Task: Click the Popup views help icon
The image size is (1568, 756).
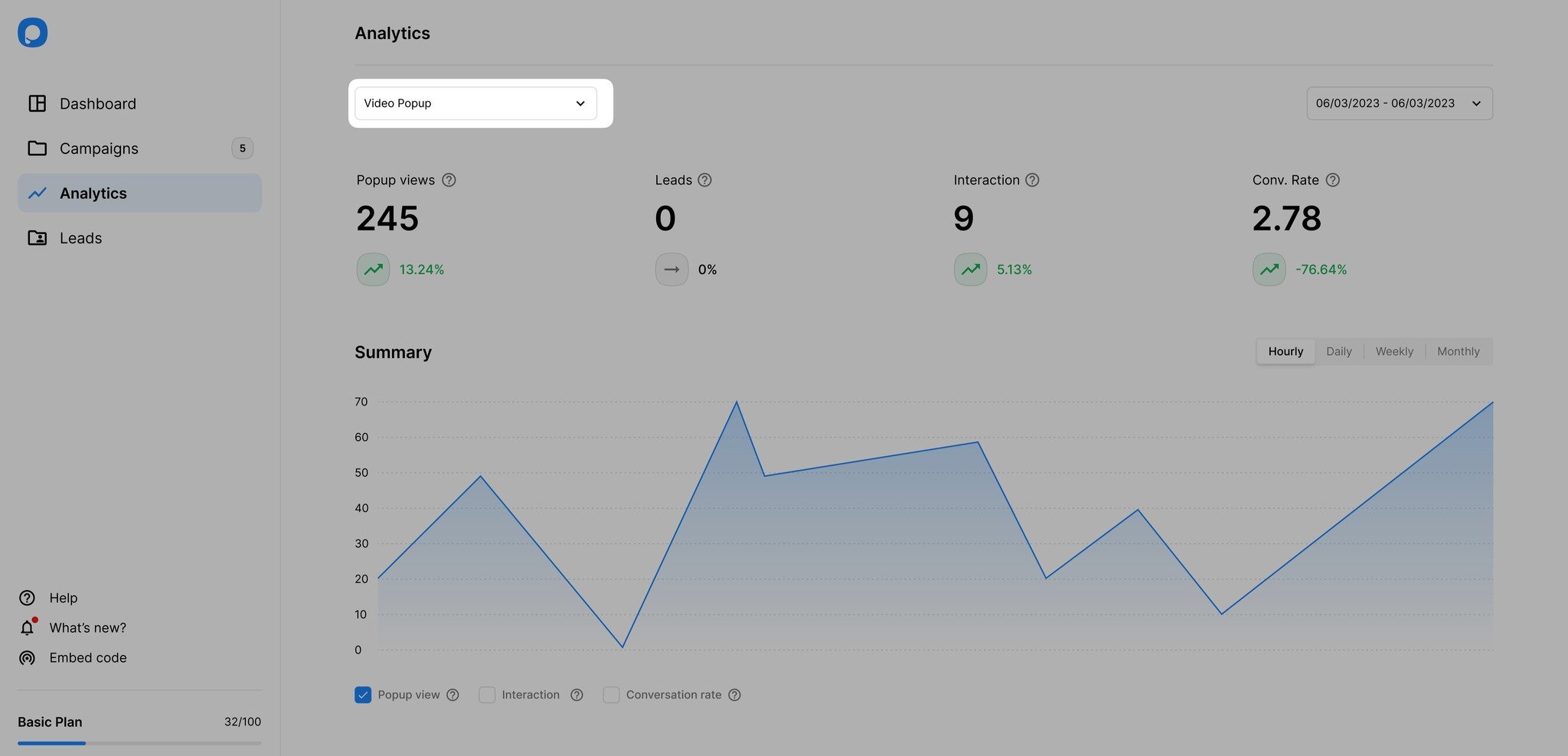Action: coord(449,180)
